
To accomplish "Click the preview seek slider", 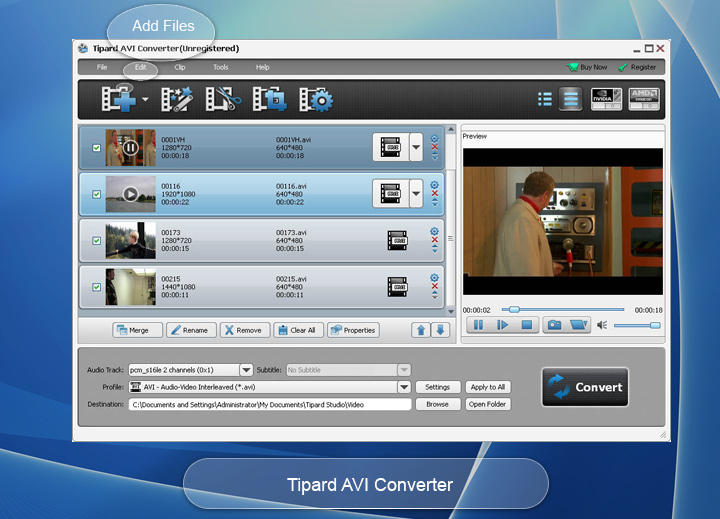I will pos(562,310).
